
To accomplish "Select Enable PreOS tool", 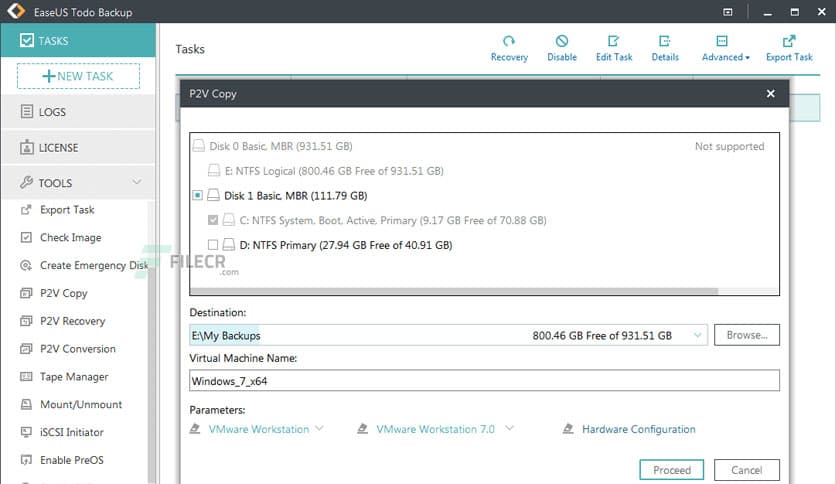I will click(x=72, y=460).
